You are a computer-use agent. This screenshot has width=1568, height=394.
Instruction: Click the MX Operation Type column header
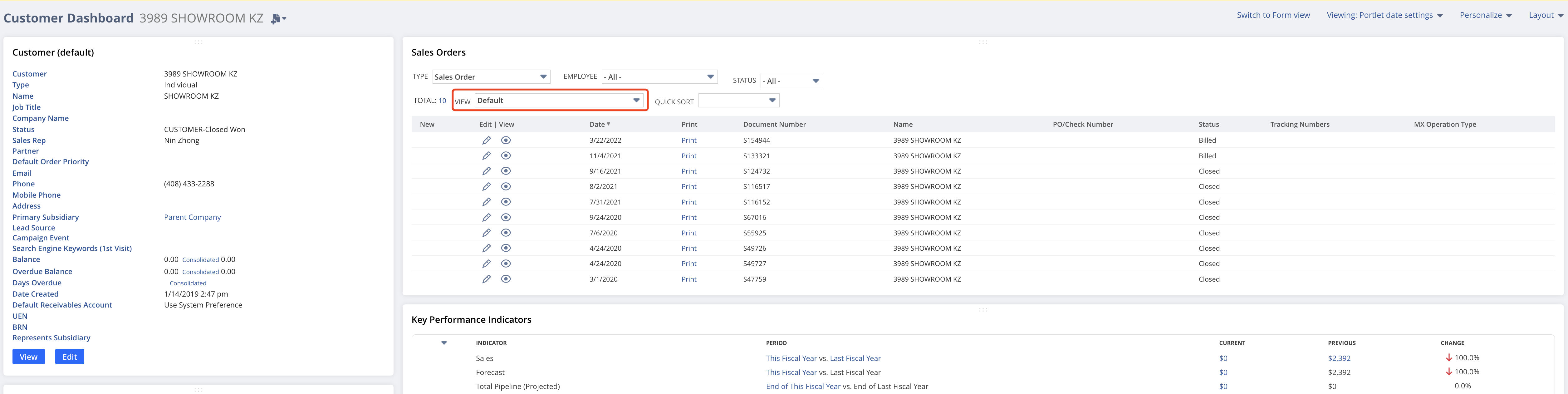coord(1444,124)
